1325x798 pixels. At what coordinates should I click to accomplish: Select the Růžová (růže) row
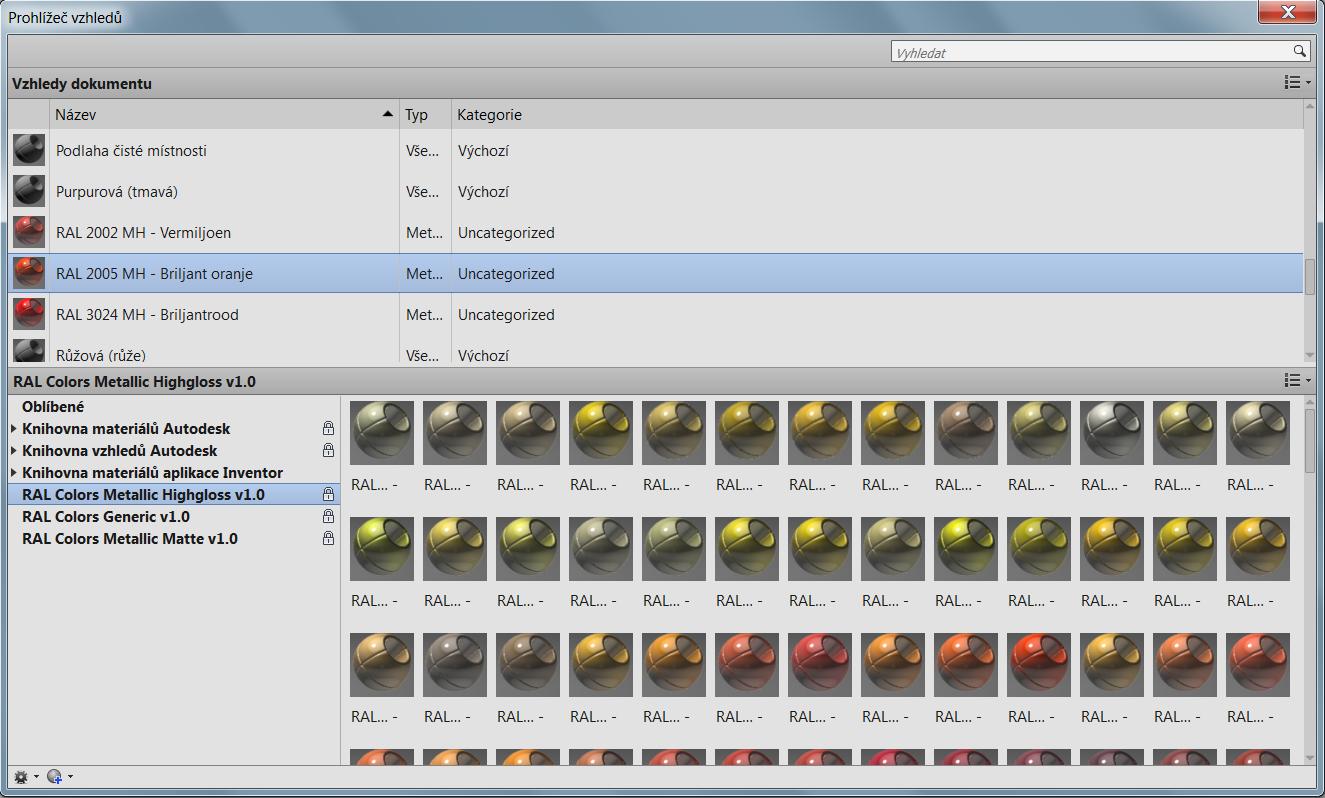[655, 350]
